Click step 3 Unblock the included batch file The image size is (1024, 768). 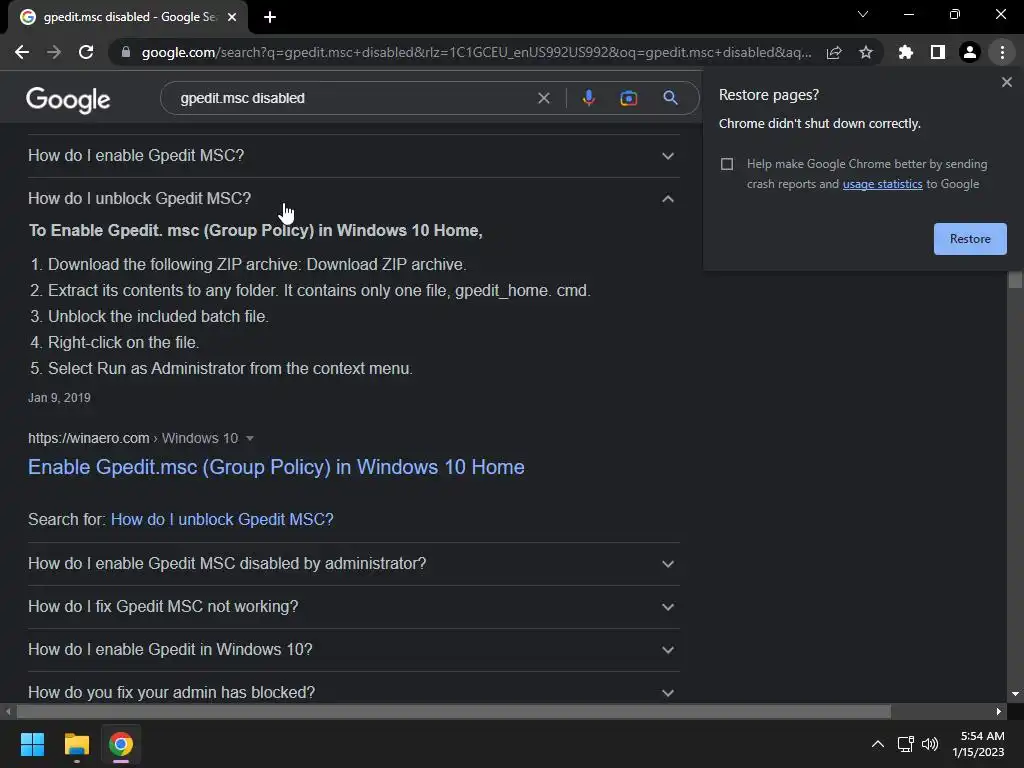point(158,317)
